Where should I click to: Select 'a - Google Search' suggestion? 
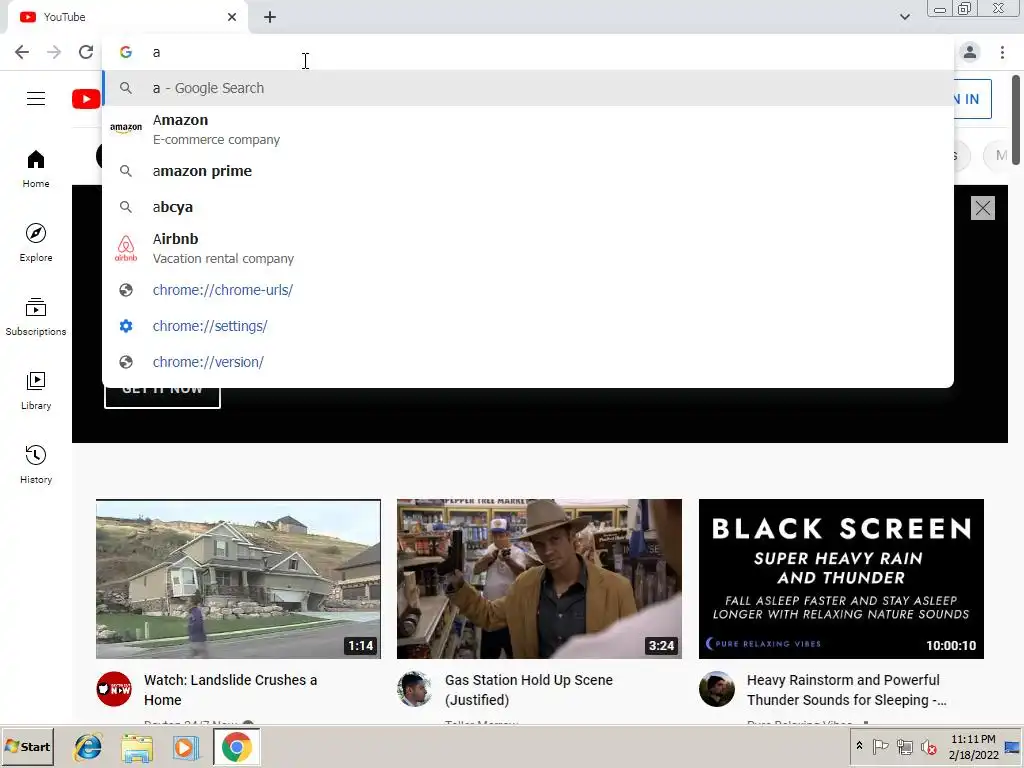(528, 88)
